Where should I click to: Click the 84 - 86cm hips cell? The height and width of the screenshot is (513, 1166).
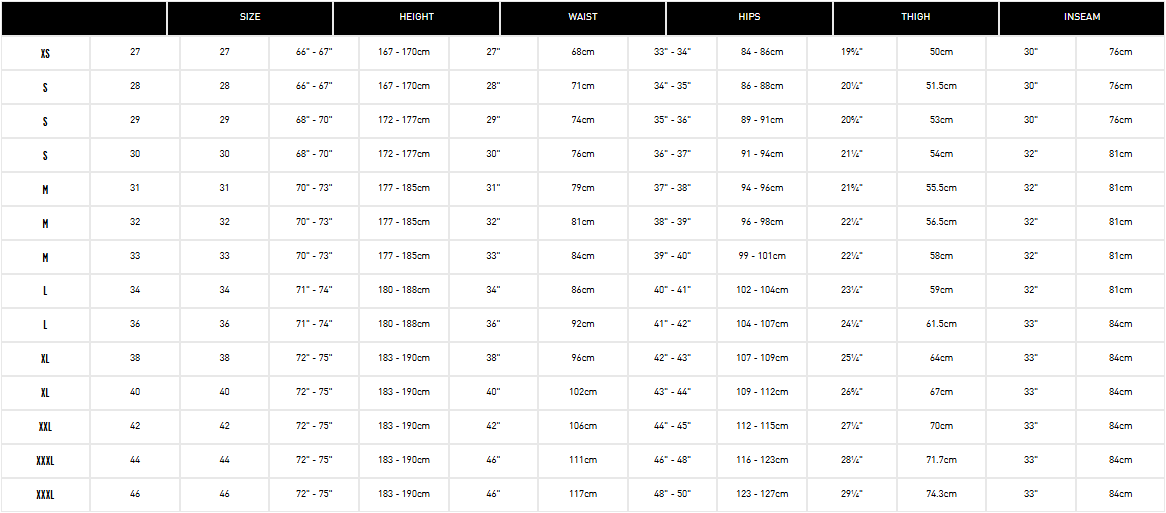coord(762,52)
